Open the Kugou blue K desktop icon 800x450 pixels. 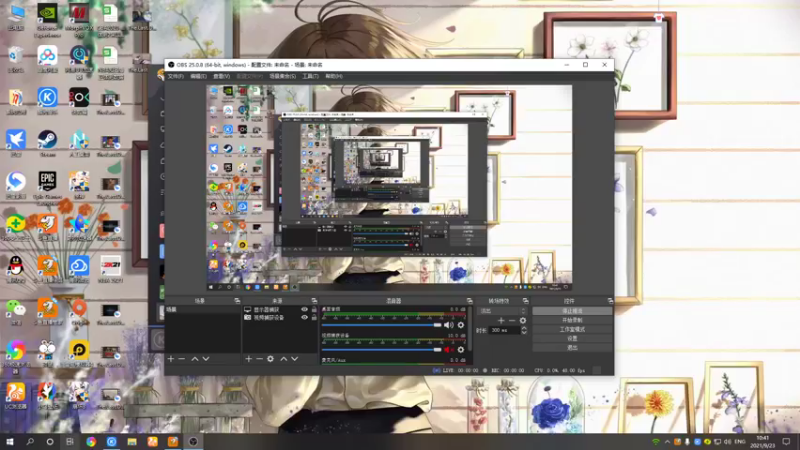click(x=47, y=100)
